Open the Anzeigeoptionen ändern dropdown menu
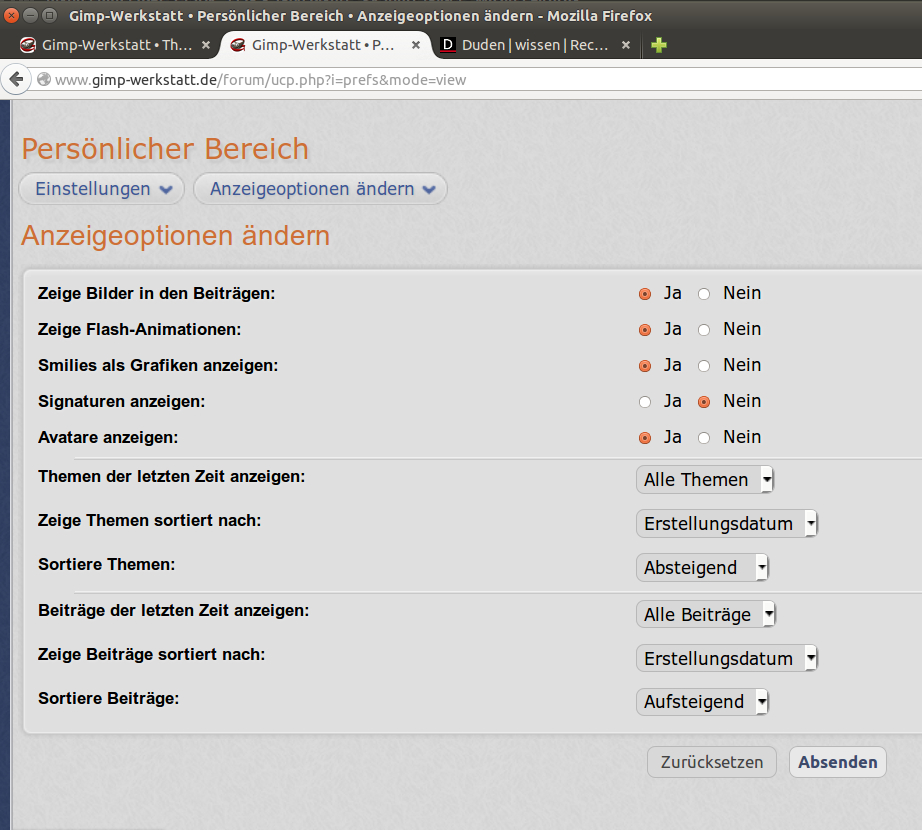Screen dimensions: 922x830 [x=320, y=189]
